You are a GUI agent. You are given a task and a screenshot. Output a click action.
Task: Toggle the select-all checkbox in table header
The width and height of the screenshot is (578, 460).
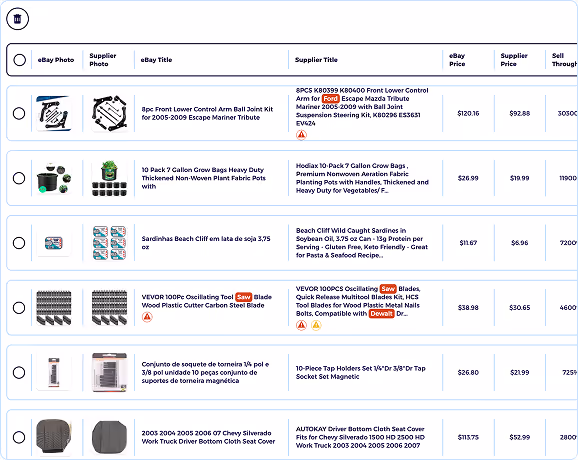(20, 60)
